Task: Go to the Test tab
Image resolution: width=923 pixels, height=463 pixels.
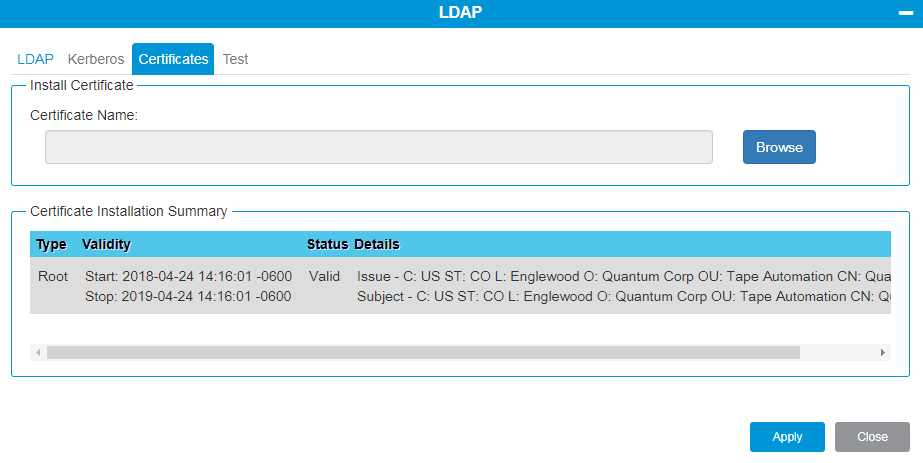Action: (235, 59)
